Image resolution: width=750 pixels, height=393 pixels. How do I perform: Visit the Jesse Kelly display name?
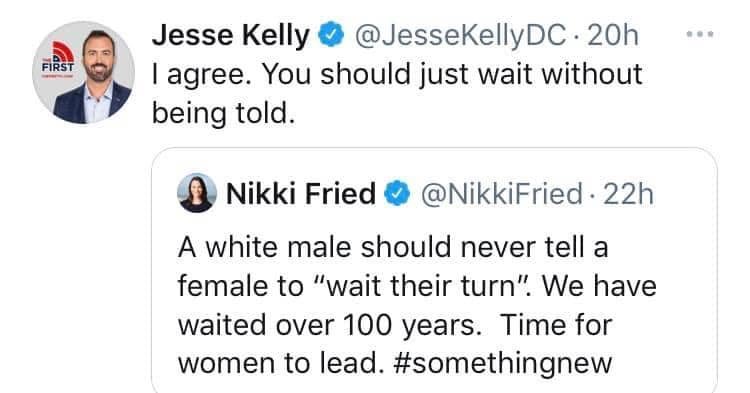click(231, 36)
